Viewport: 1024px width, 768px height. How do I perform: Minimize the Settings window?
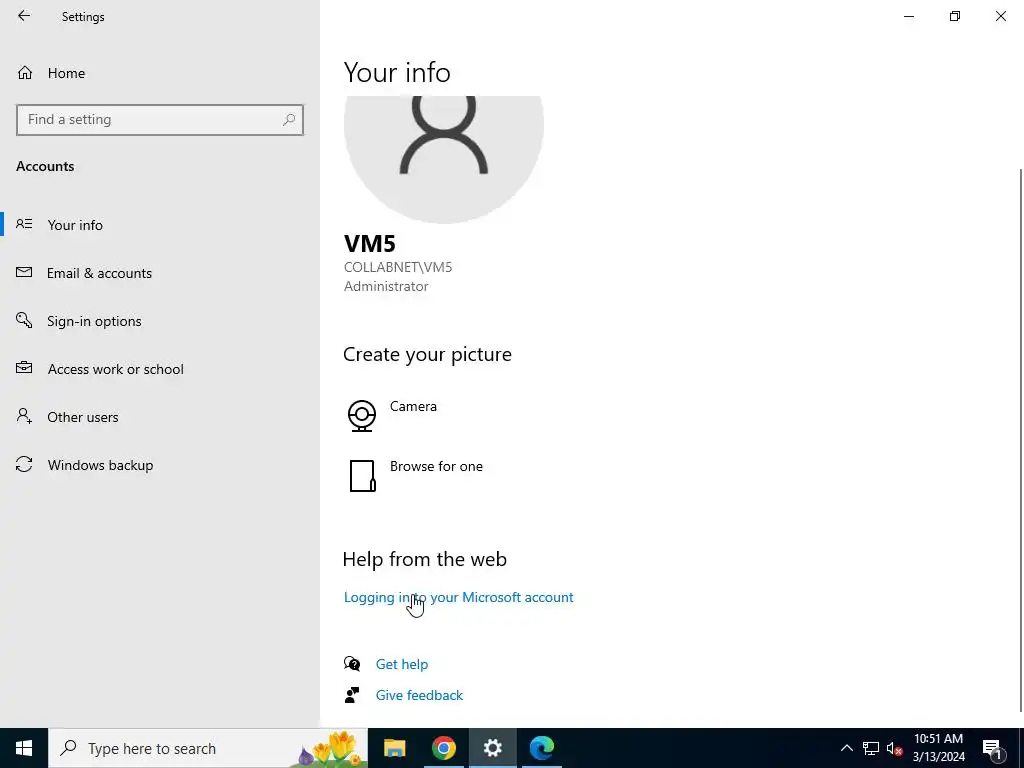pos(908,16)
